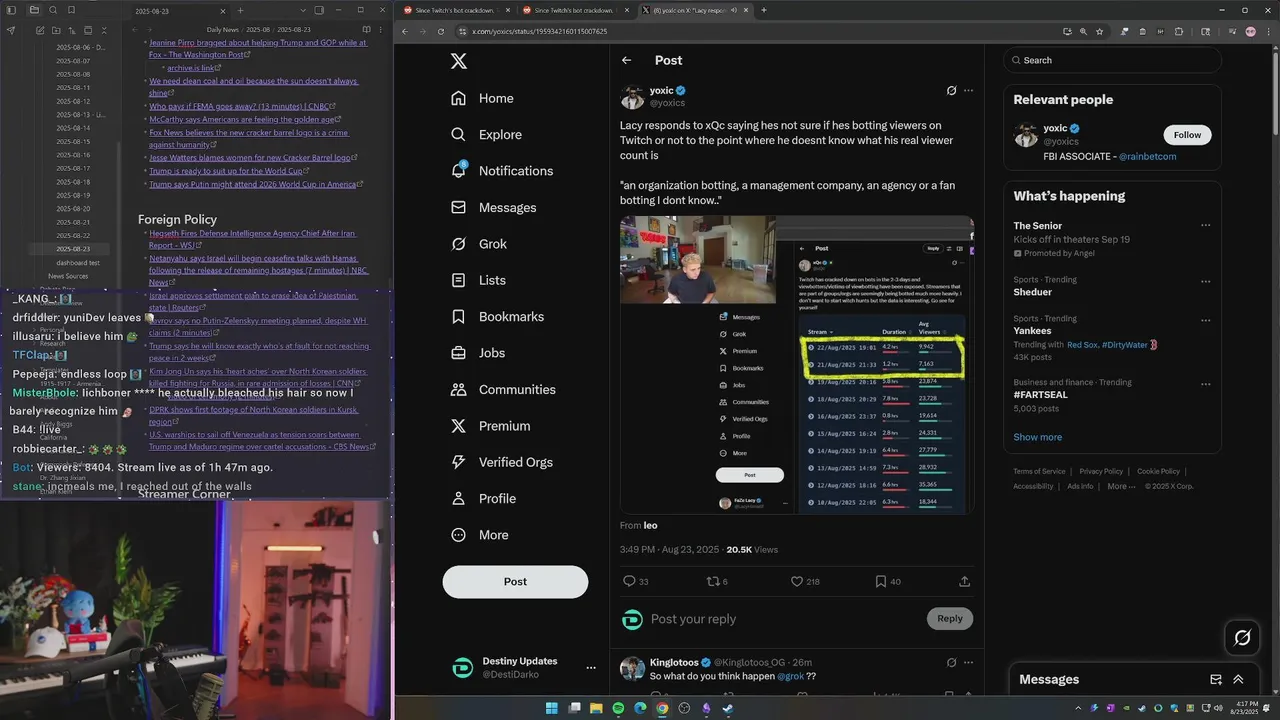Click the Reply button
Screen dimensions: 1280x720
pos(950,619)
